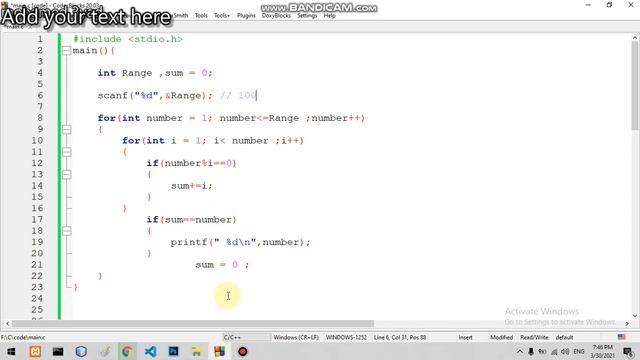Open Photoshop from the taskbar

[173, 351]
